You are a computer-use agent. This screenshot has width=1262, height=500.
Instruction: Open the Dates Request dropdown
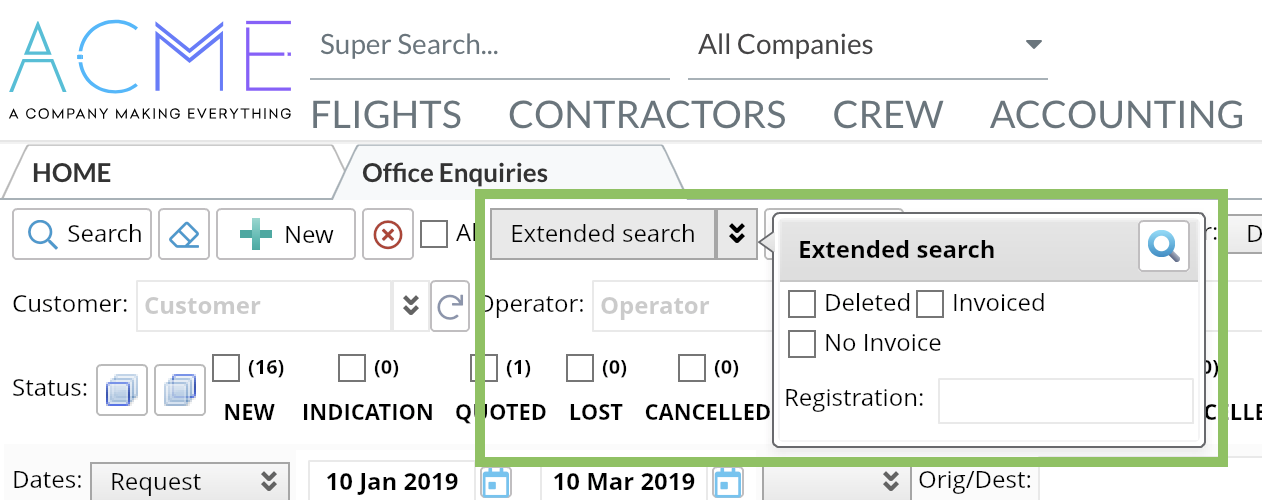190,481
